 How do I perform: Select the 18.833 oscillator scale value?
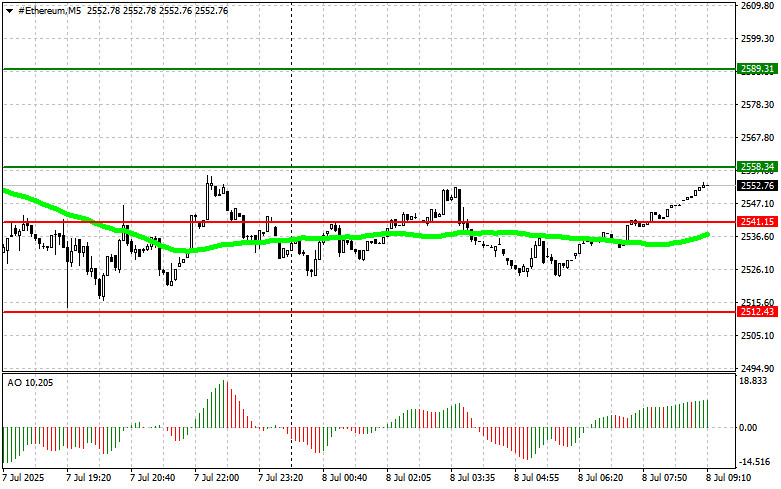753,381
